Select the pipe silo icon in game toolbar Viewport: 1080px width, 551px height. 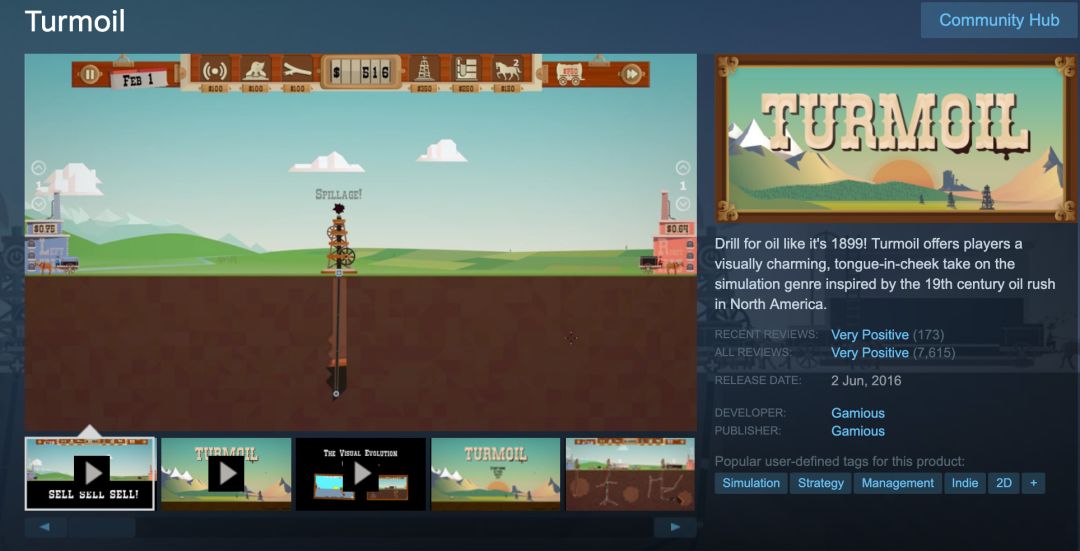pos(466,70)
